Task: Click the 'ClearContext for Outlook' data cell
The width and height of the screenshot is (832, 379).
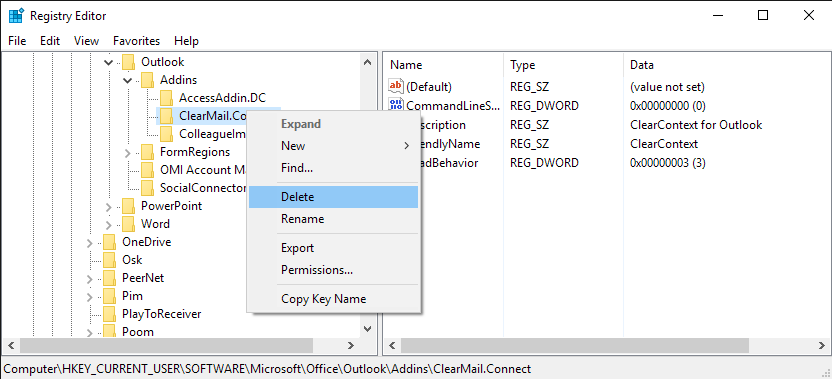Action: [x=696, y=125]
